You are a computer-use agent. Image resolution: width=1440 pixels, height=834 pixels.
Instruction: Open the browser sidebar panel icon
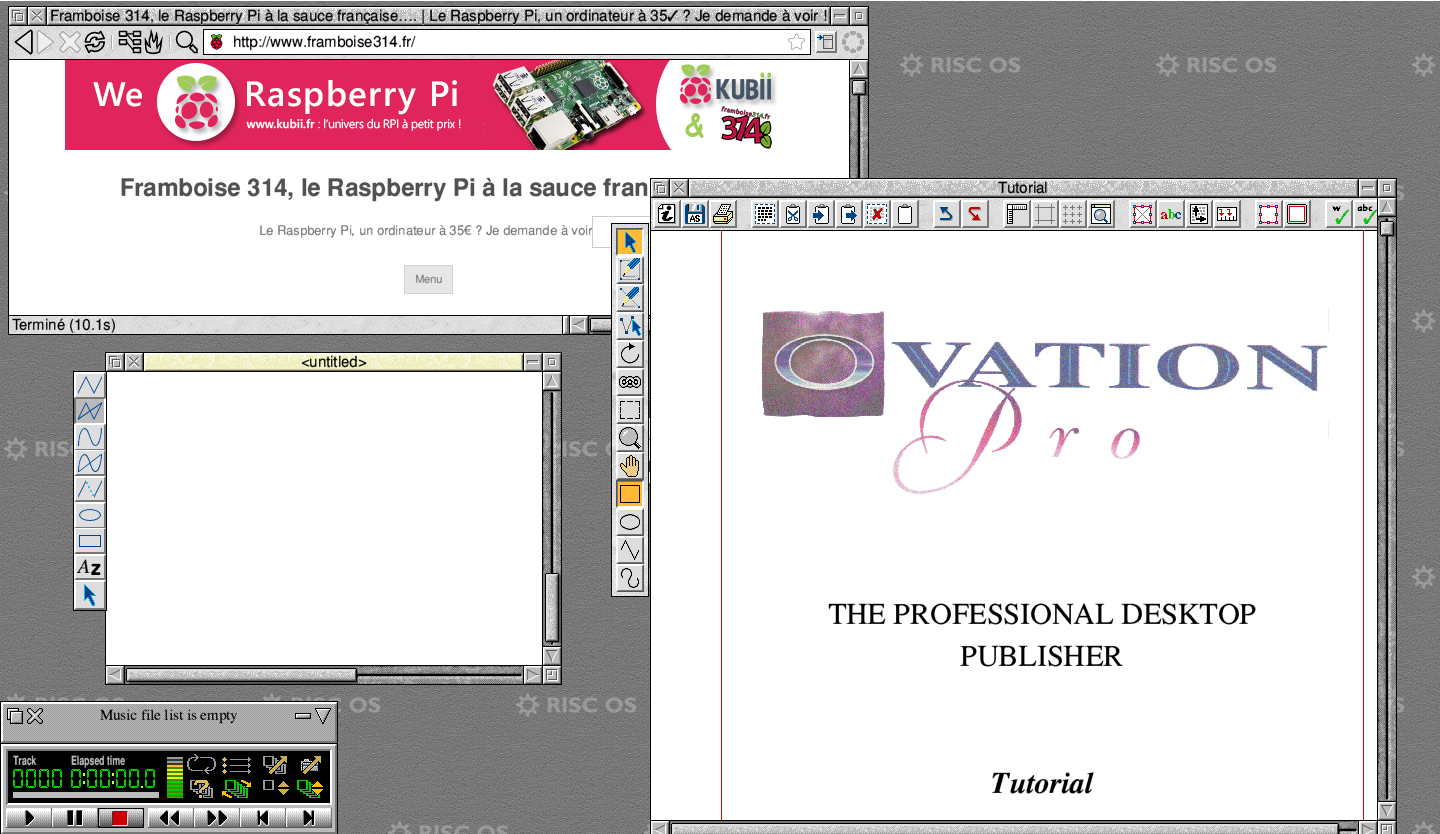coord(826,42)
